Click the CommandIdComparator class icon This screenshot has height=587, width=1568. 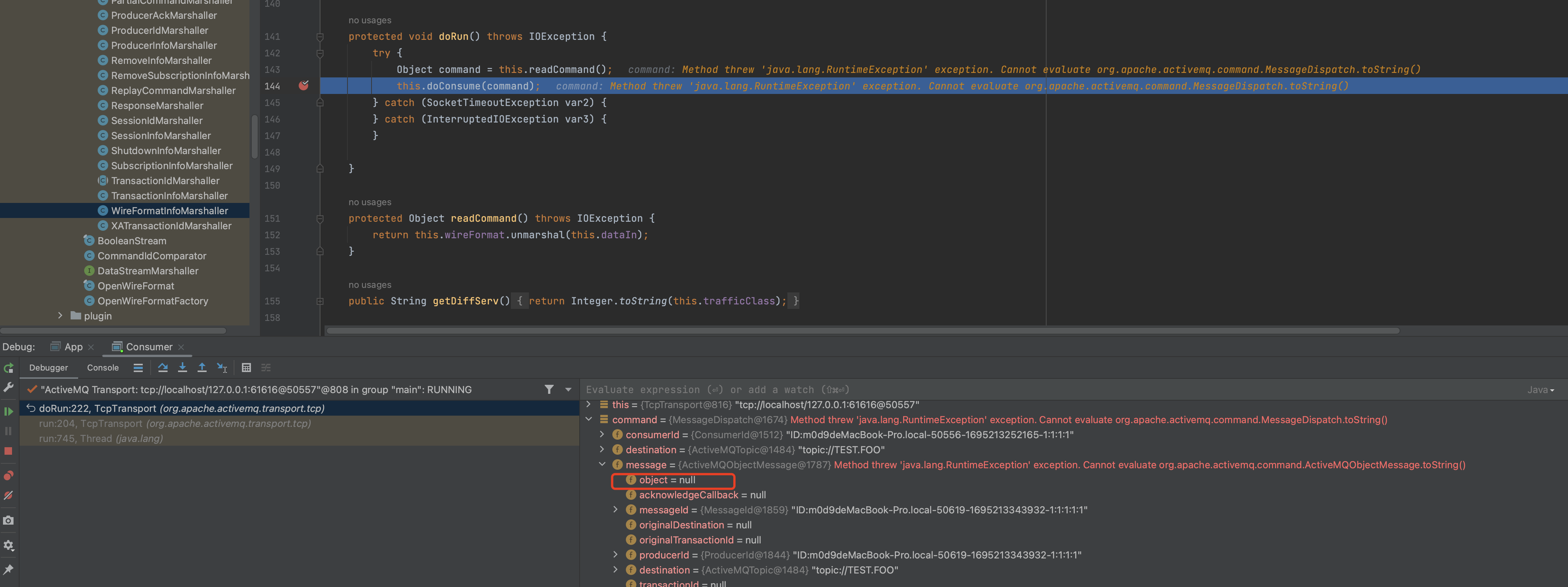pos(89,256)
